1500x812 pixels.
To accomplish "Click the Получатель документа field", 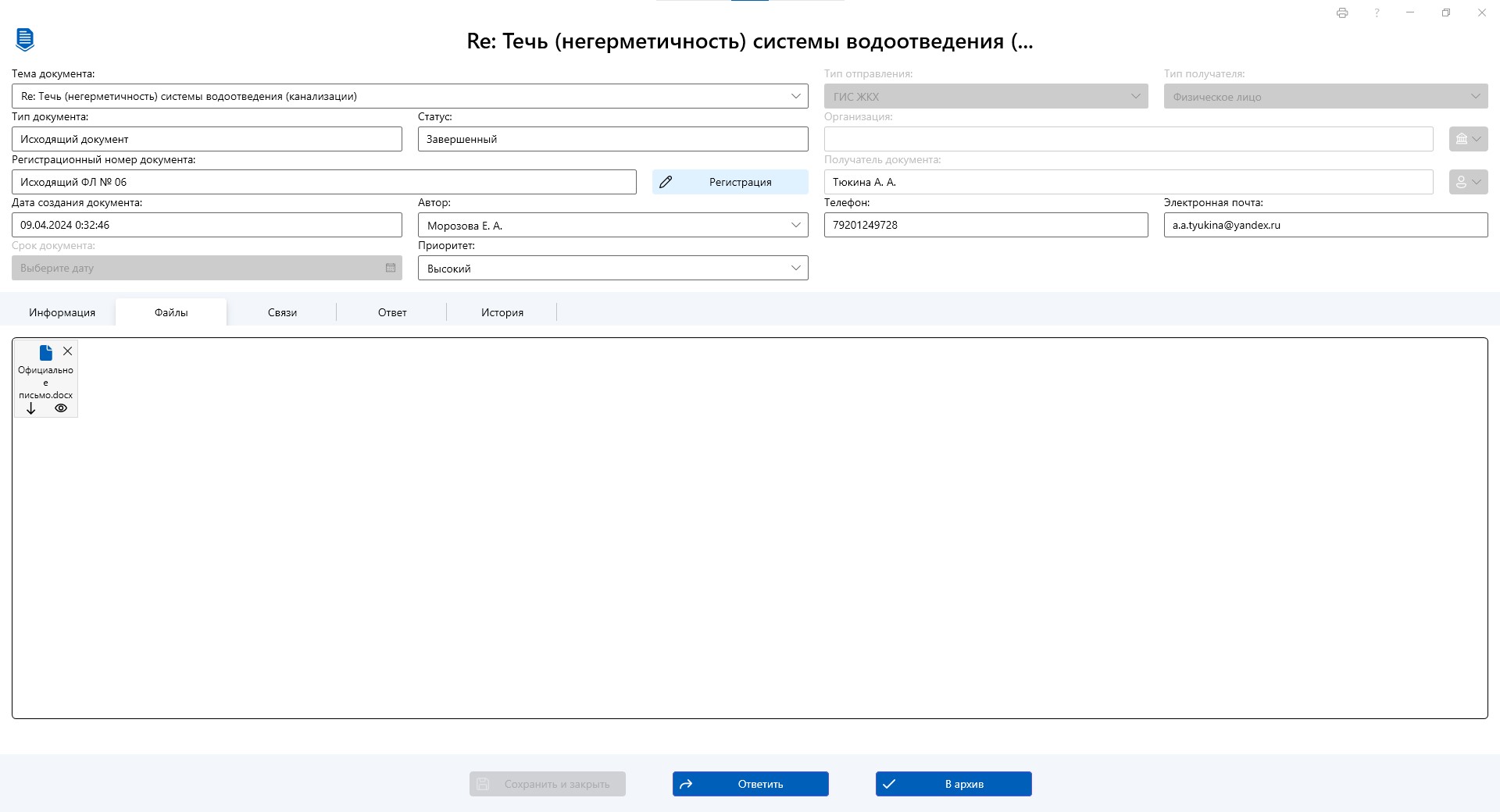I will click(x=1129, y=182).
